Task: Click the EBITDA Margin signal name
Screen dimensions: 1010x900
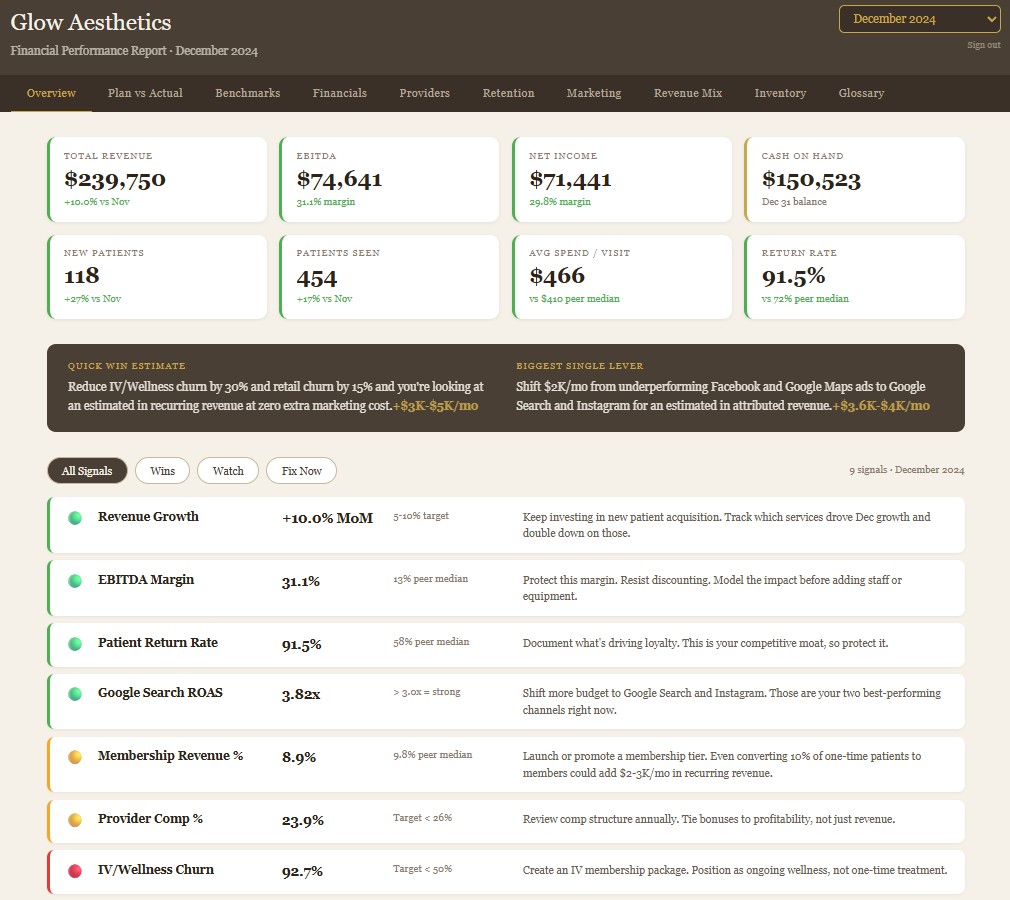Action: (146, 580)
